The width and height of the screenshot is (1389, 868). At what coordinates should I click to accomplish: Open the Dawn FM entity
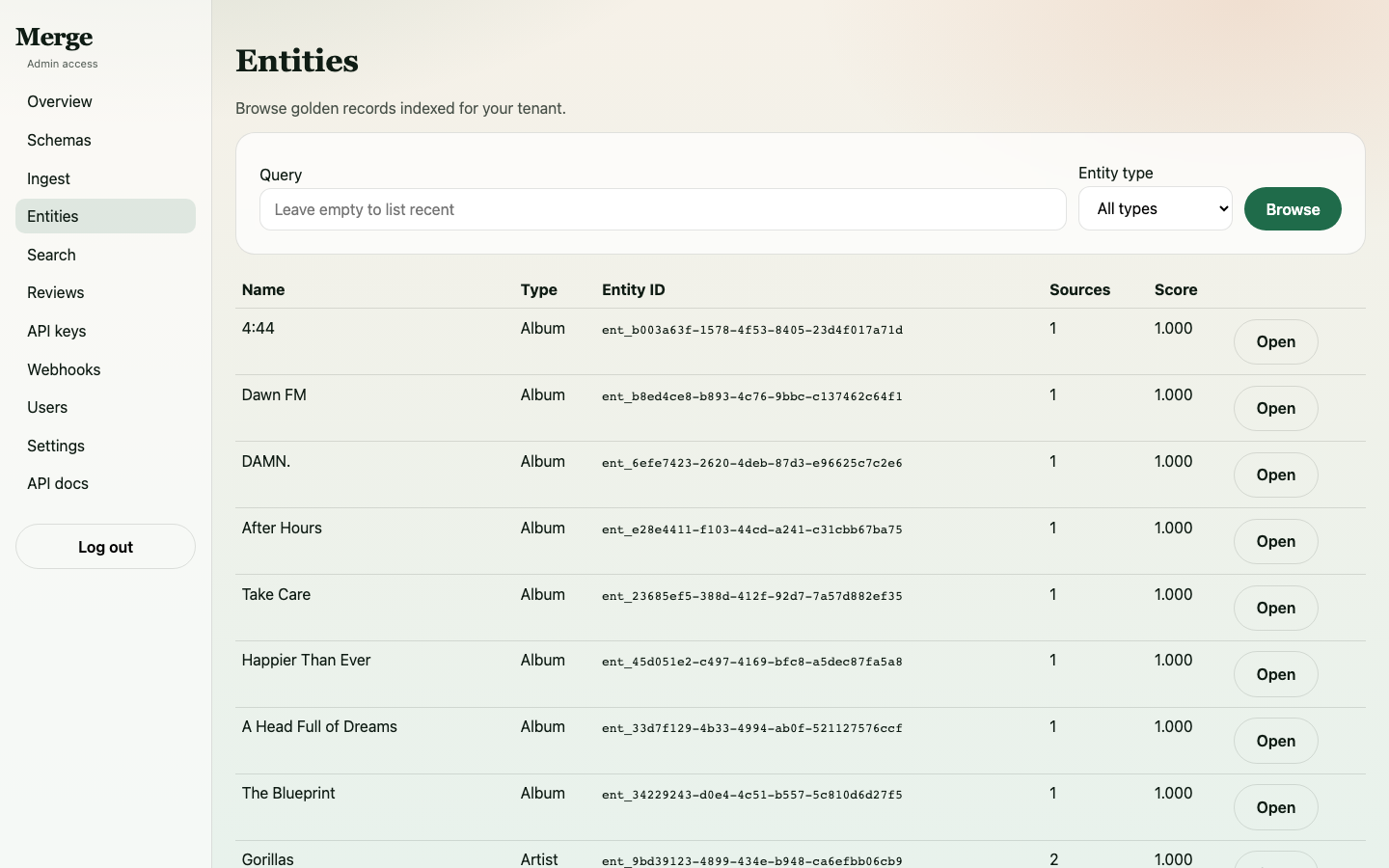tap(1275, 408)
